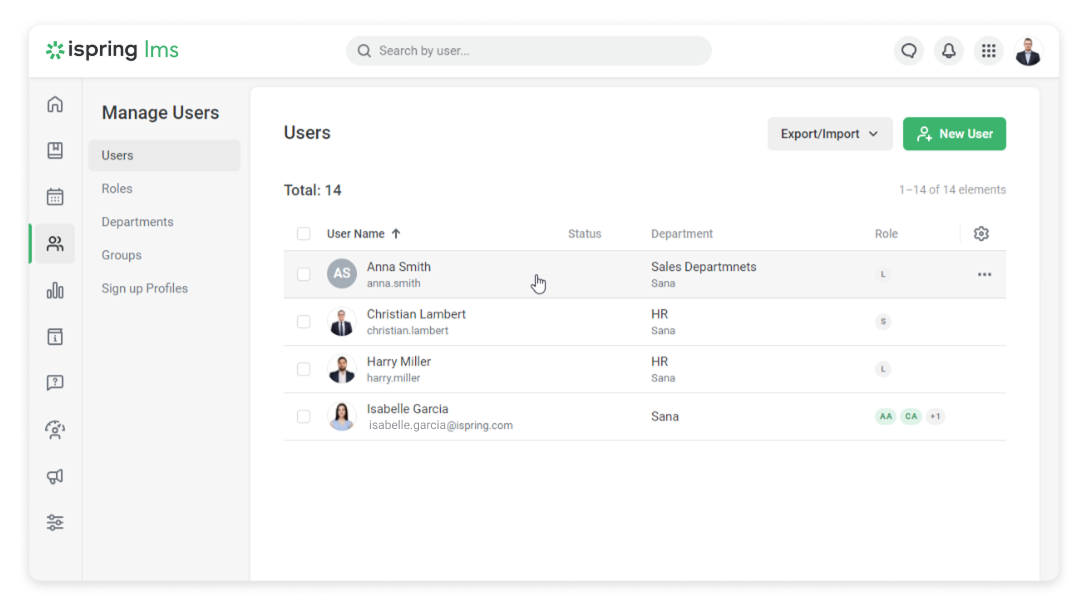
Task: Click the table column settings gear
Action: click(981, 234)
